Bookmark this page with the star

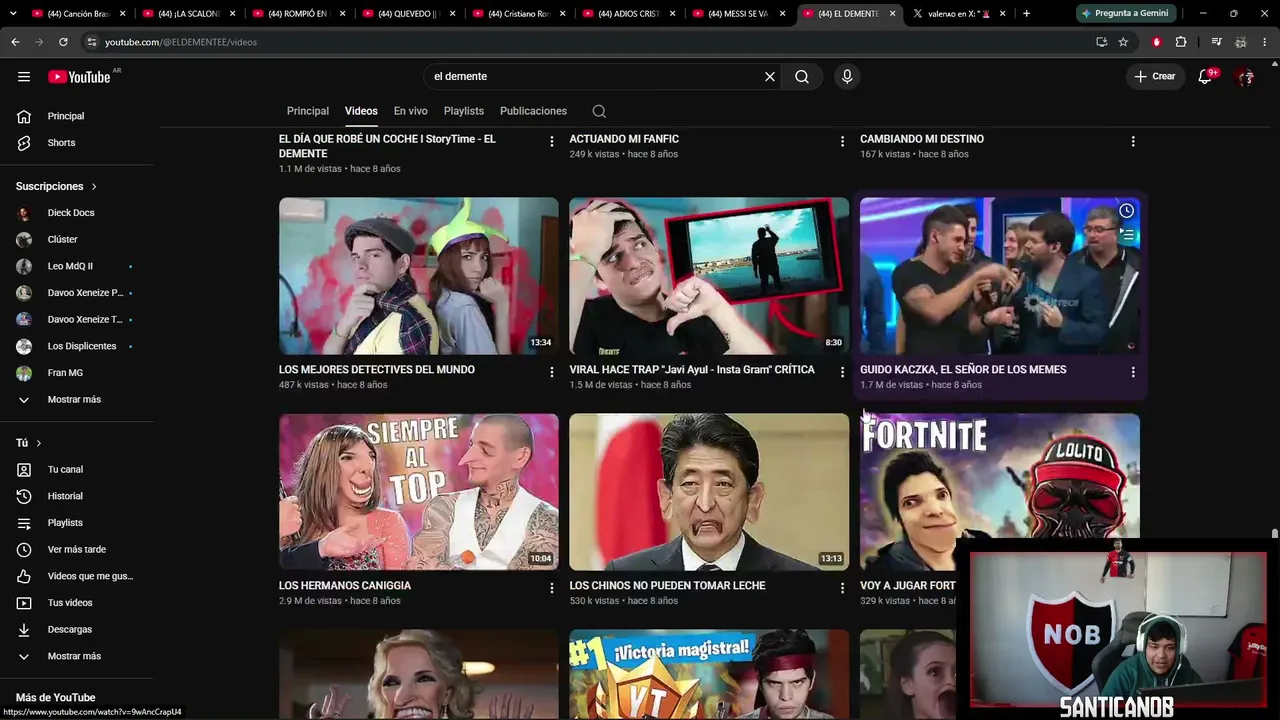coord(1123,42)
